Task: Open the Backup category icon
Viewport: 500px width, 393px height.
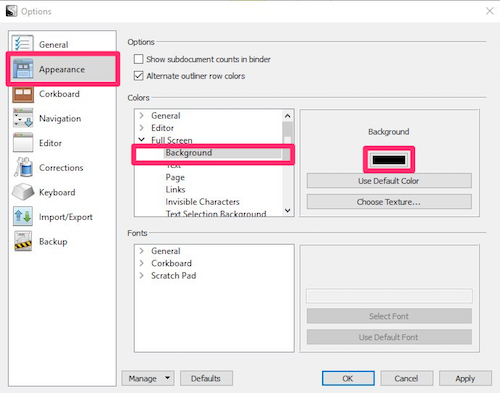Action: coord(23,241)
